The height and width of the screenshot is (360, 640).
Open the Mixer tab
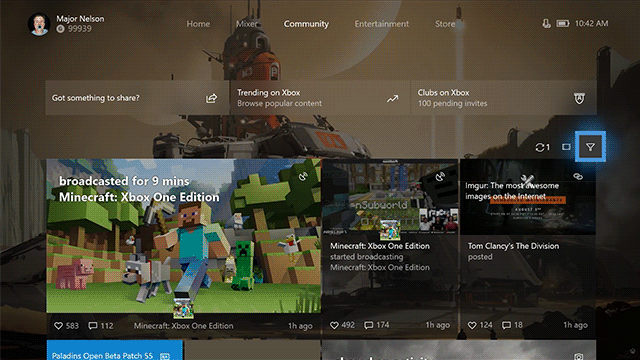pyautogui.click(x=247, y=24)
